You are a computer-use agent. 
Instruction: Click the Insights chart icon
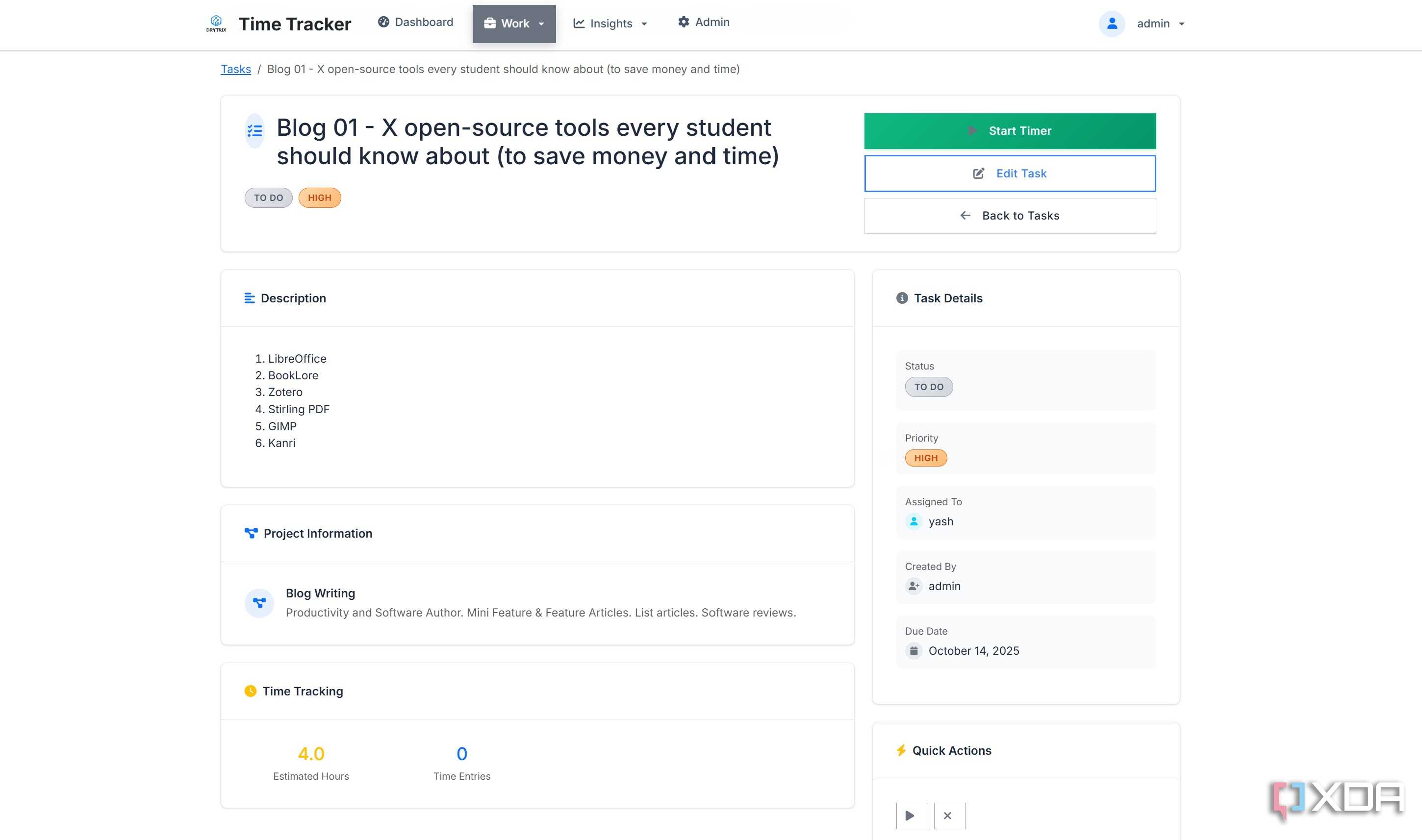coord(579,23)
